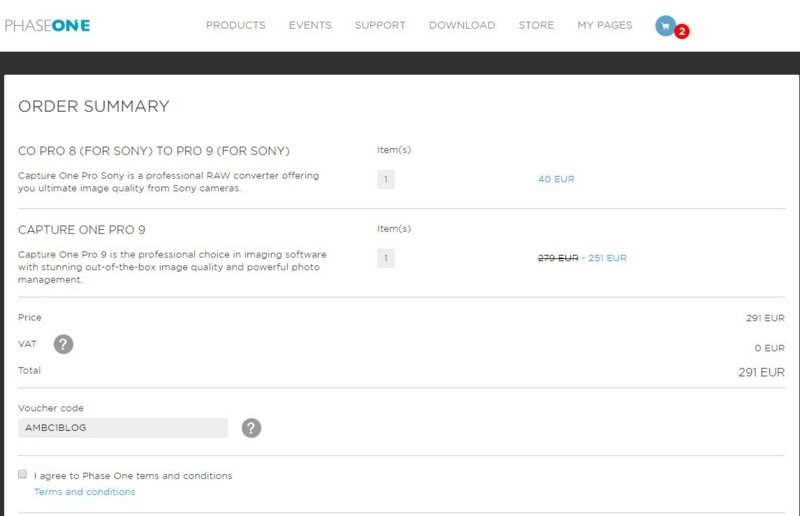Image resolution: width=800 pixels, height=516 pixels.
Task: Click the 251 EUR discounted price
Action: (x=607, y=258)
